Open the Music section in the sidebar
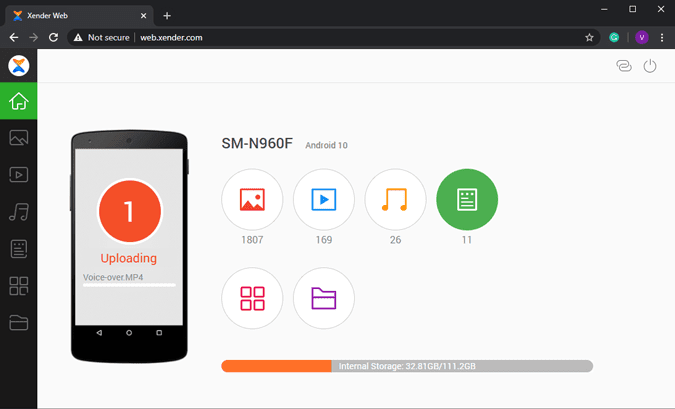 coord(19,212)
